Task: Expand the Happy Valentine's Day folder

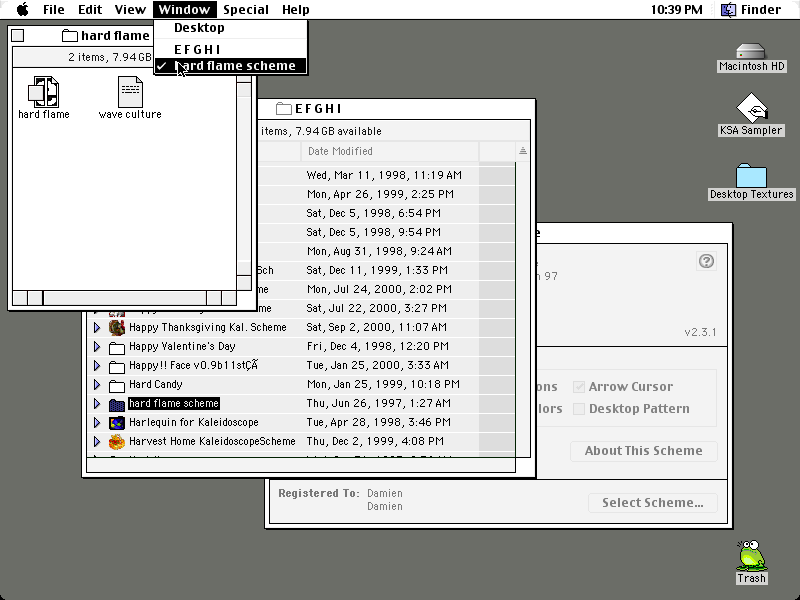Action: [96, 346]
